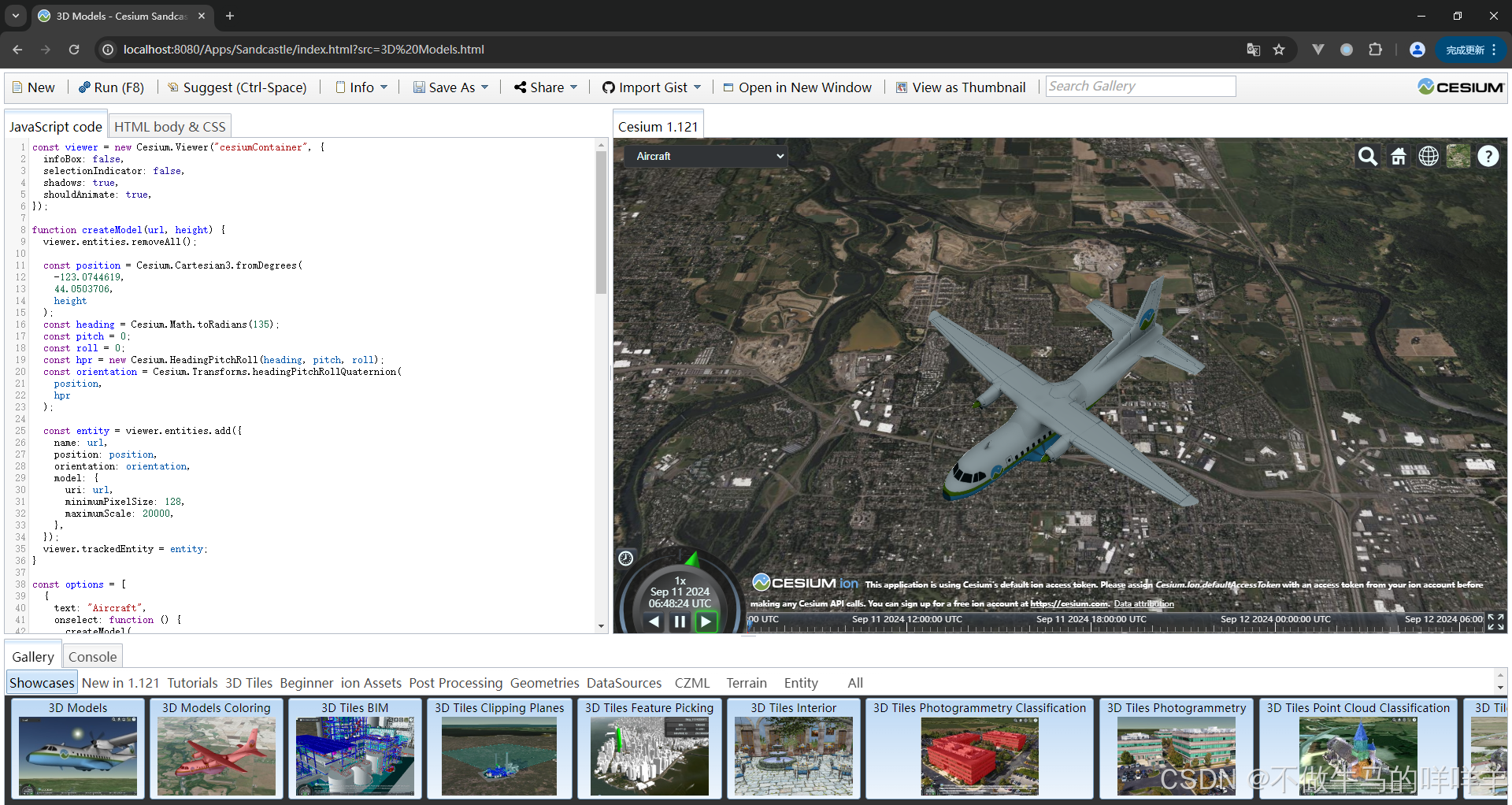Click timeline at Sep 11 2024 18:00:00 UTC
The width and height of the screenshot is (1512, 805).
coord(1091,620)
